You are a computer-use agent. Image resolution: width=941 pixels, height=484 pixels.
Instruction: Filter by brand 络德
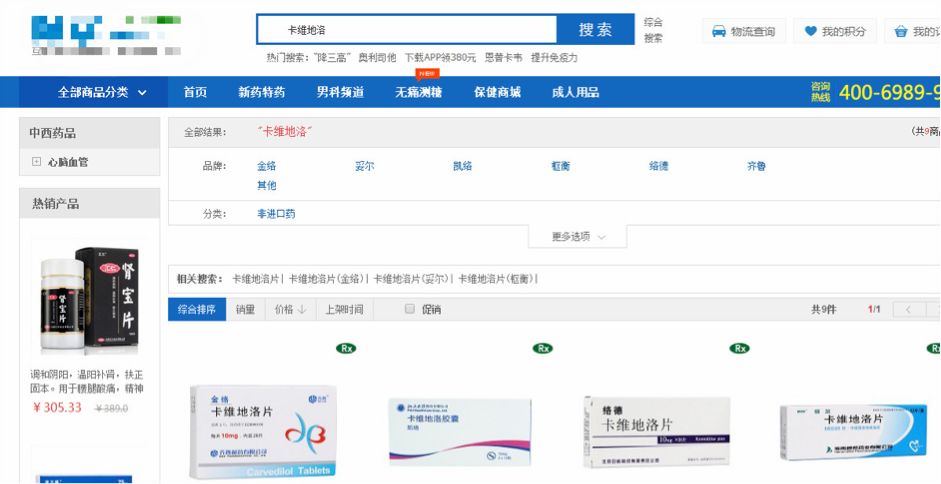[x=658, y=166]
